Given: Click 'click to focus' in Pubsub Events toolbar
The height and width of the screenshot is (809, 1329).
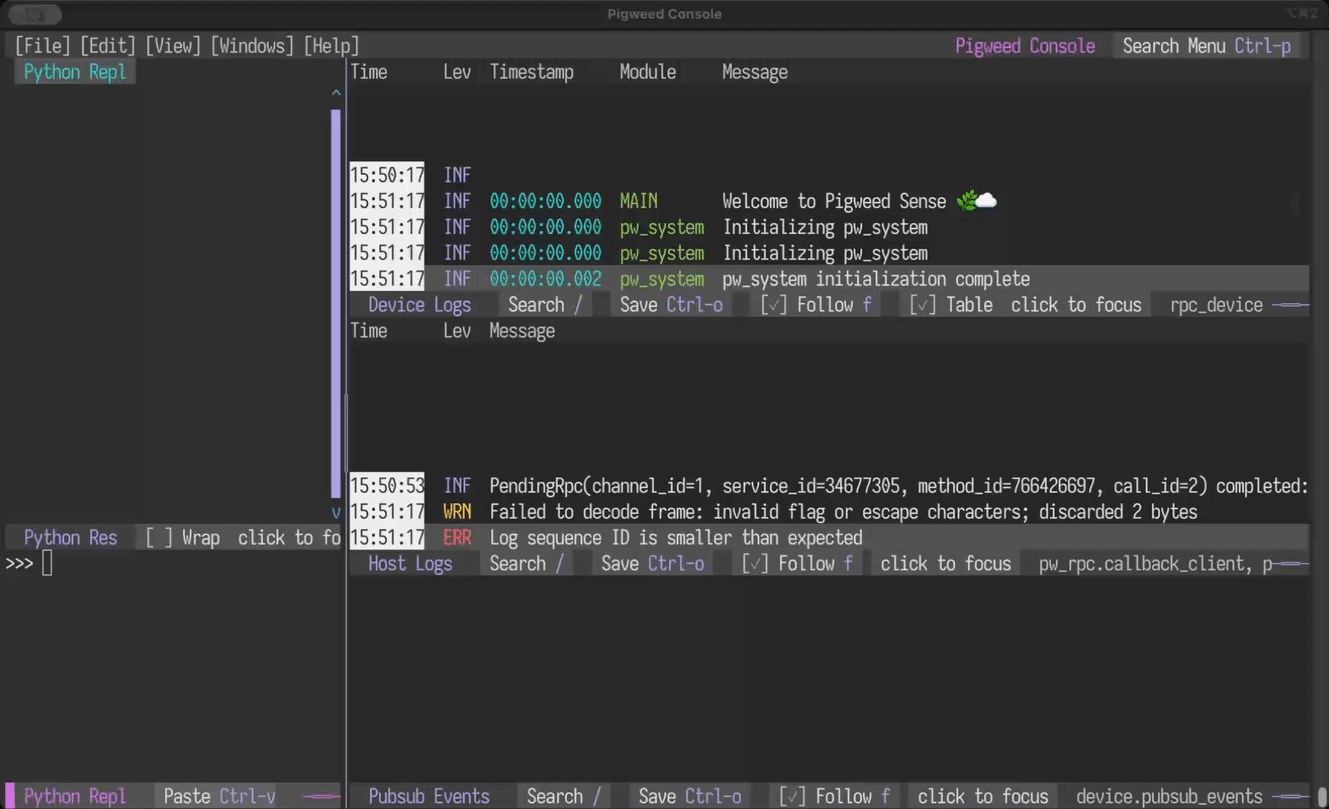Looking at the screenshot, I should (983, 797).
